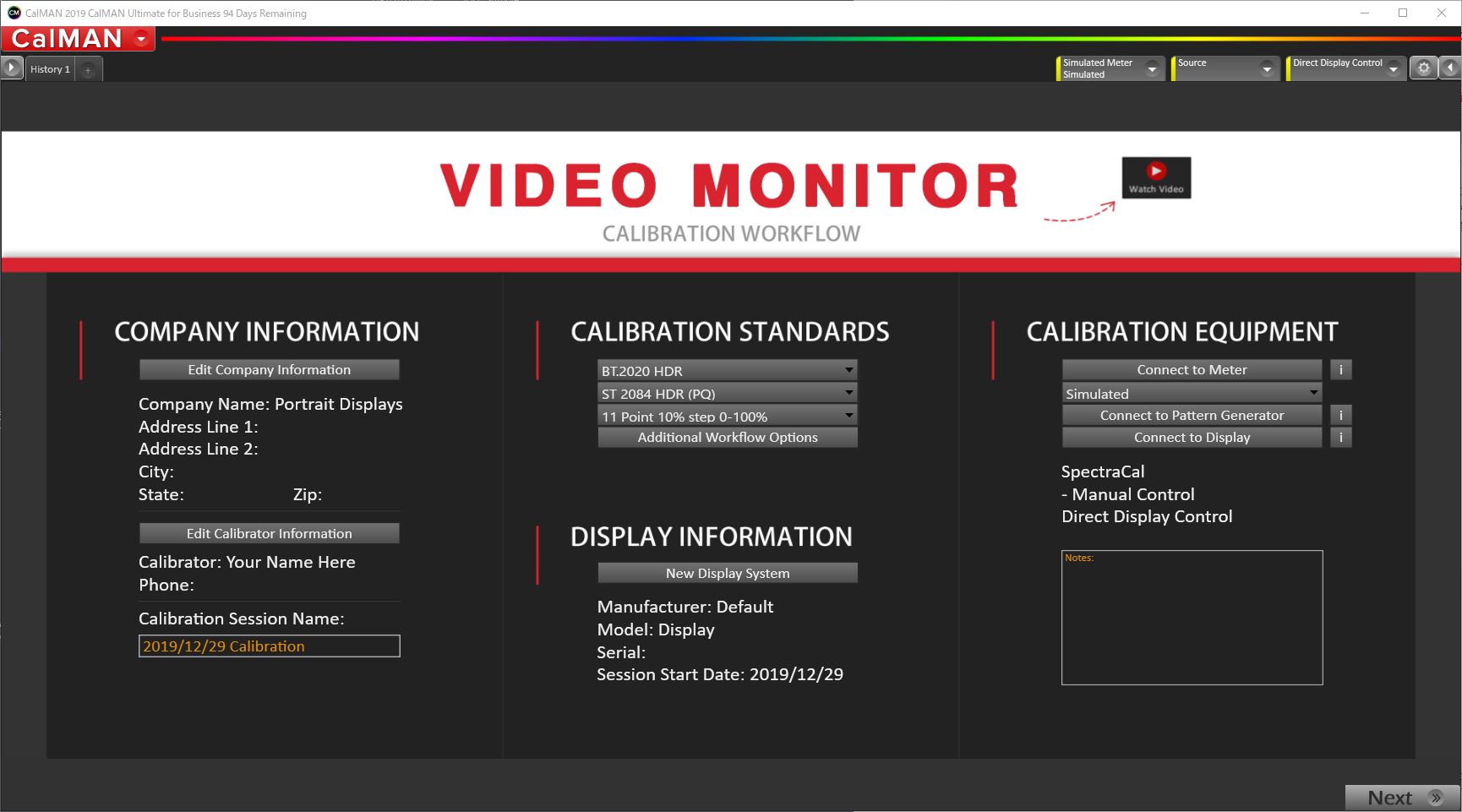Show info for Connect to Meter
Image resolution: width=1462 pixels, height=812 pixels.
(1341, 369)
